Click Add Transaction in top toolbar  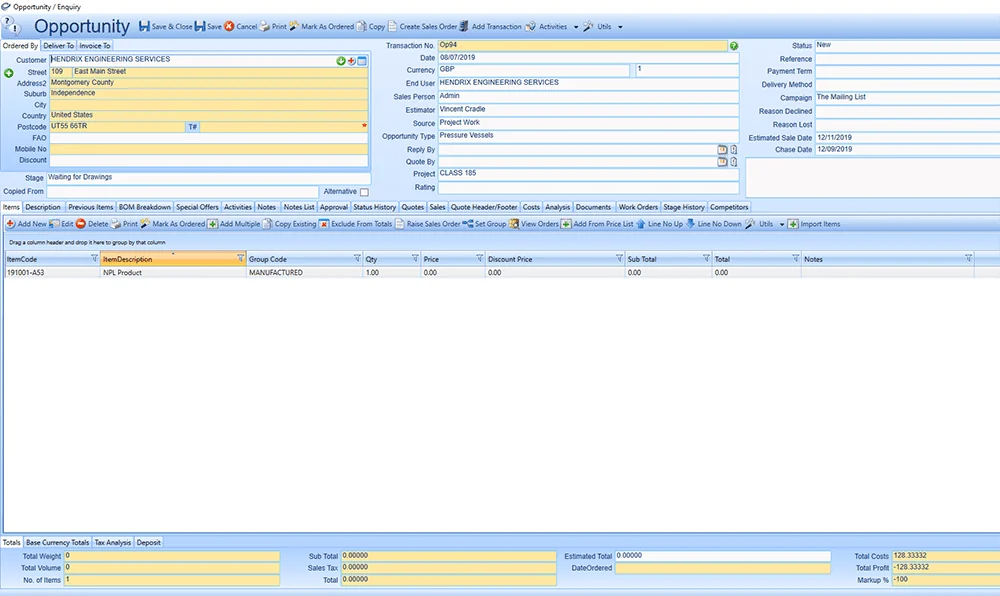coord(490,27)
